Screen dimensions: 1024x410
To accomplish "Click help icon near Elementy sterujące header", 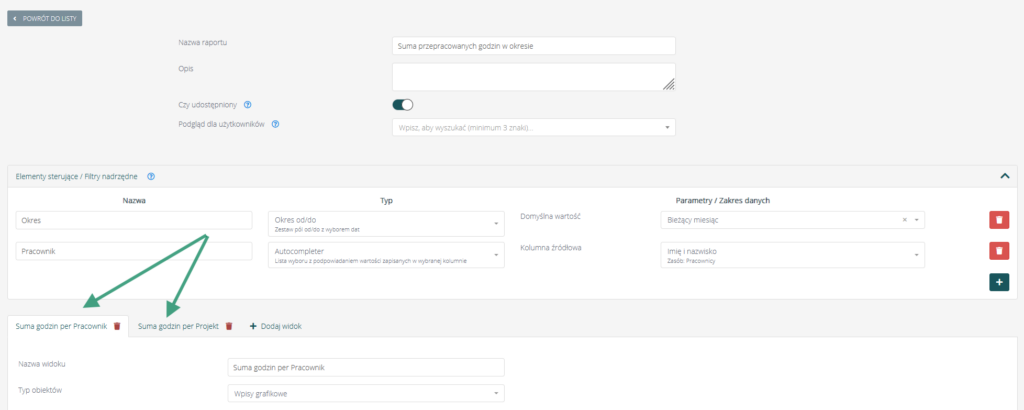I will 151,176.
